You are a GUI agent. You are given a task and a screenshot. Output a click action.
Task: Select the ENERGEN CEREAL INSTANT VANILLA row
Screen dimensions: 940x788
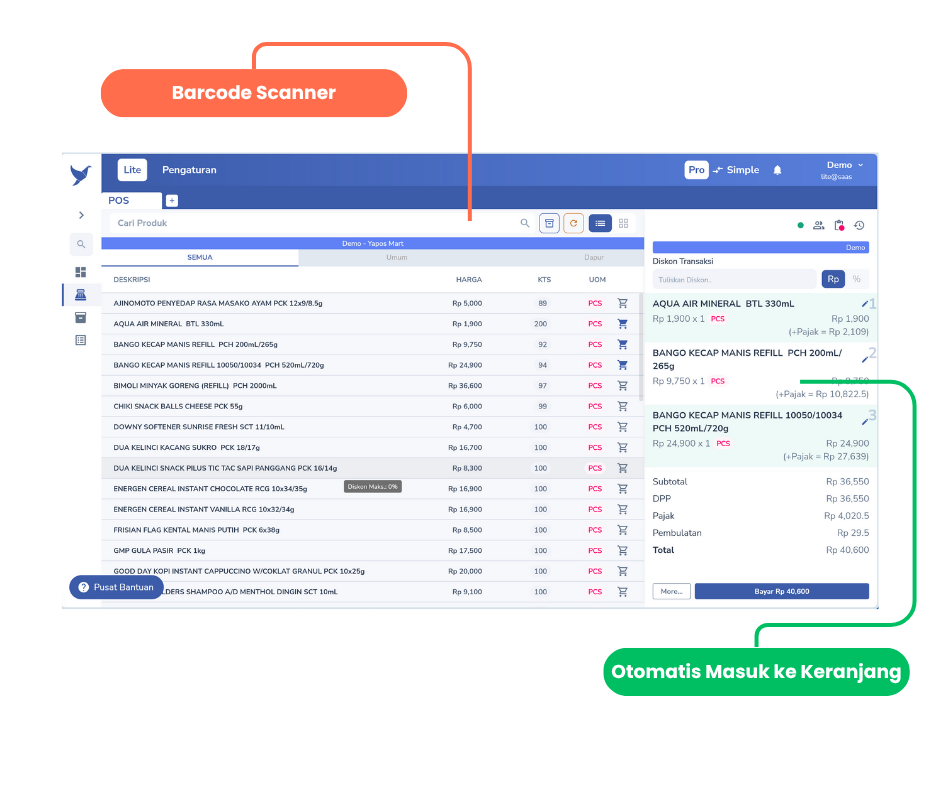click(373, 510)
